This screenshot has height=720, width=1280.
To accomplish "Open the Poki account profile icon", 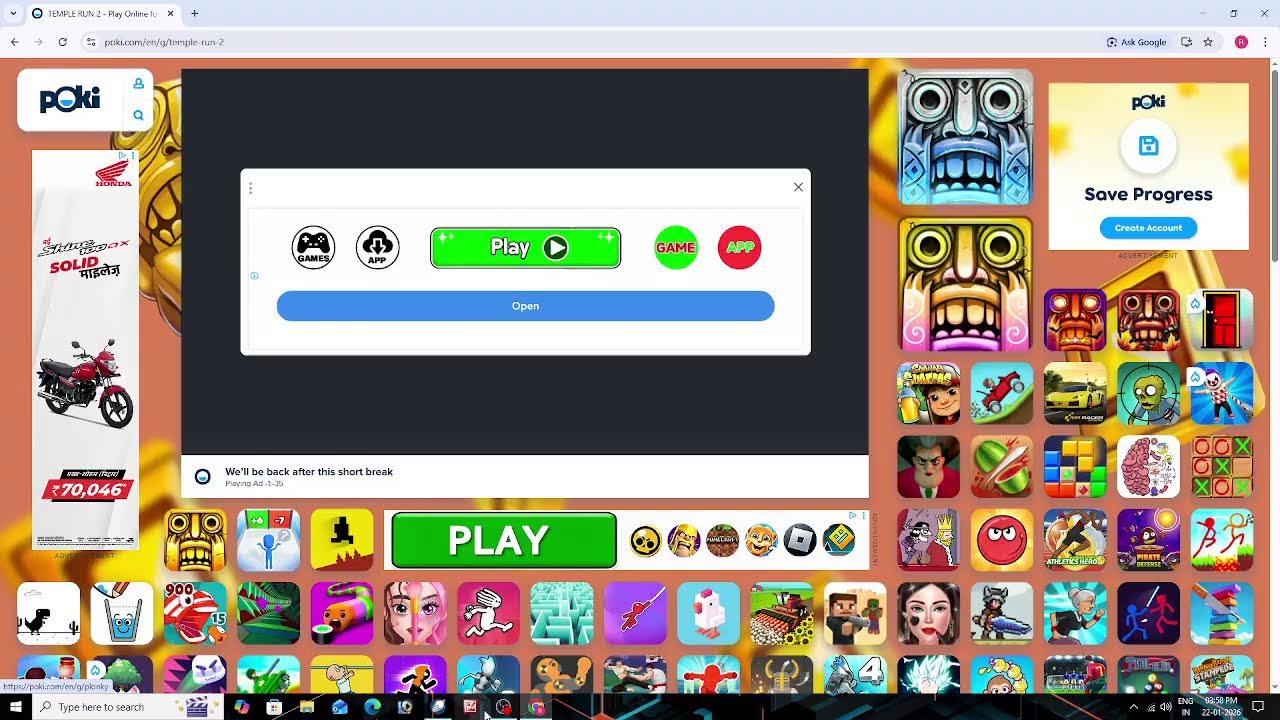I will tap(138, 83).
